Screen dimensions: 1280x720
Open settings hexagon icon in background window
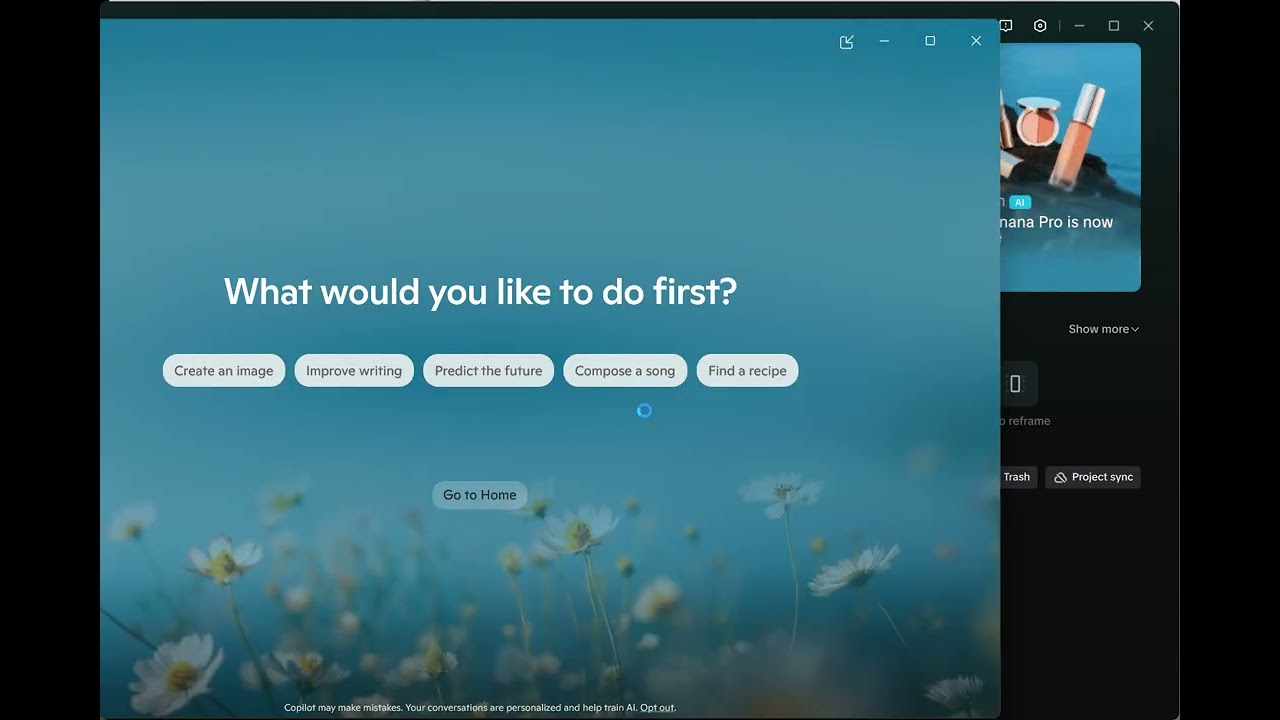pyautogui.click(x=1040, y=26)
